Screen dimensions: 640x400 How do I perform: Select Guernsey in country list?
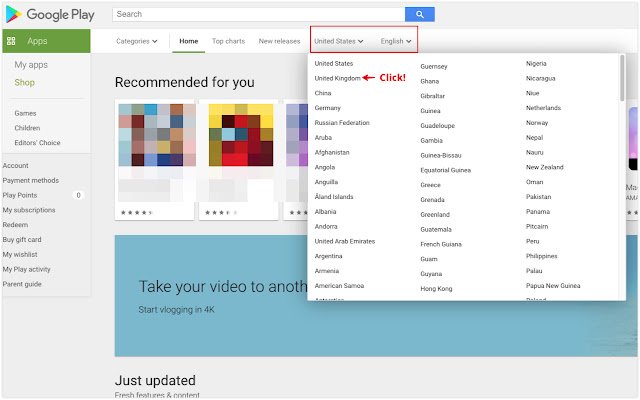click(x=433, y=67)
